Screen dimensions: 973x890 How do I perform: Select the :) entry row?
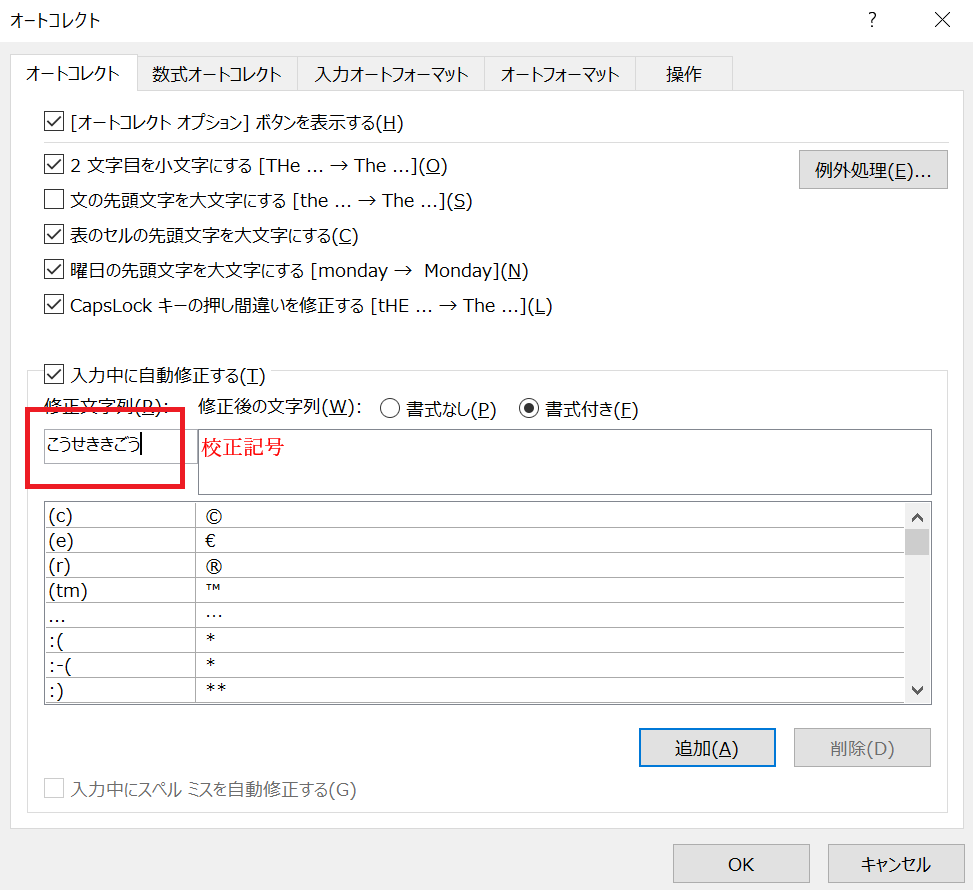pos(475,690)
